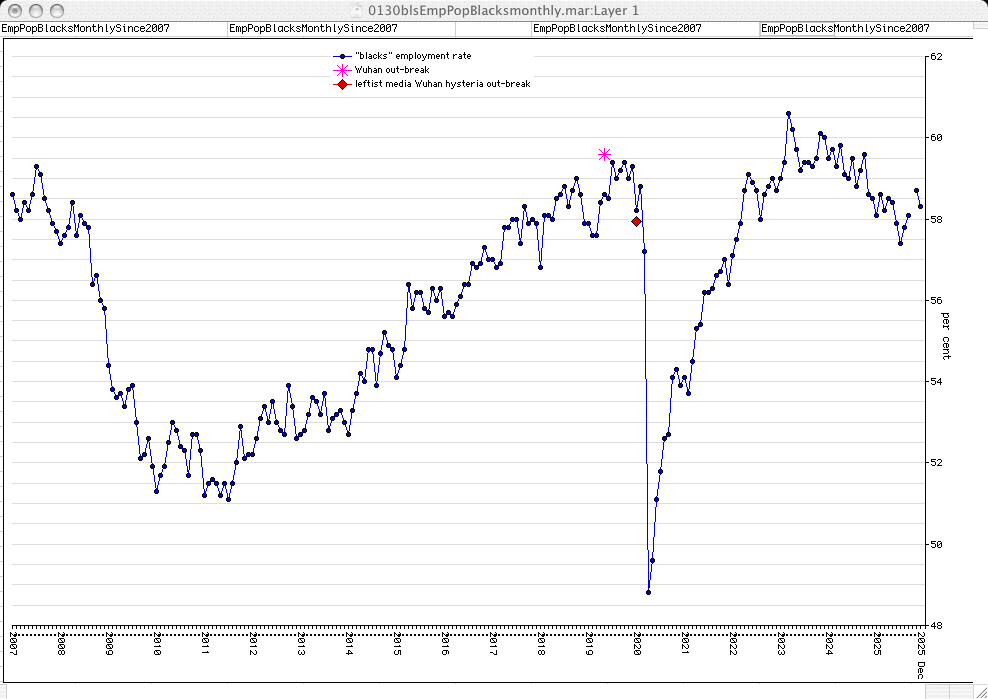Close the chart window

[13, 10]
